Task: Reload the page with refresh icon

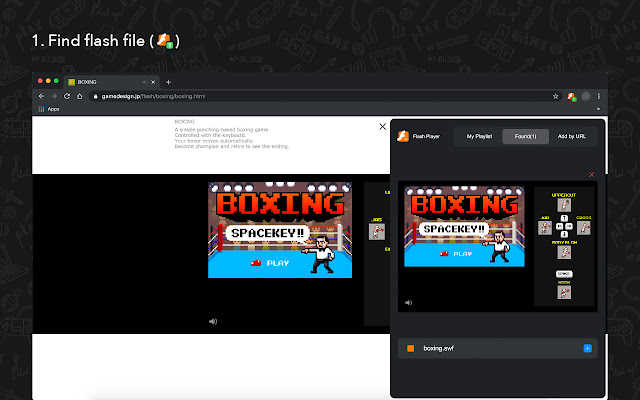Action: [66, 96]
